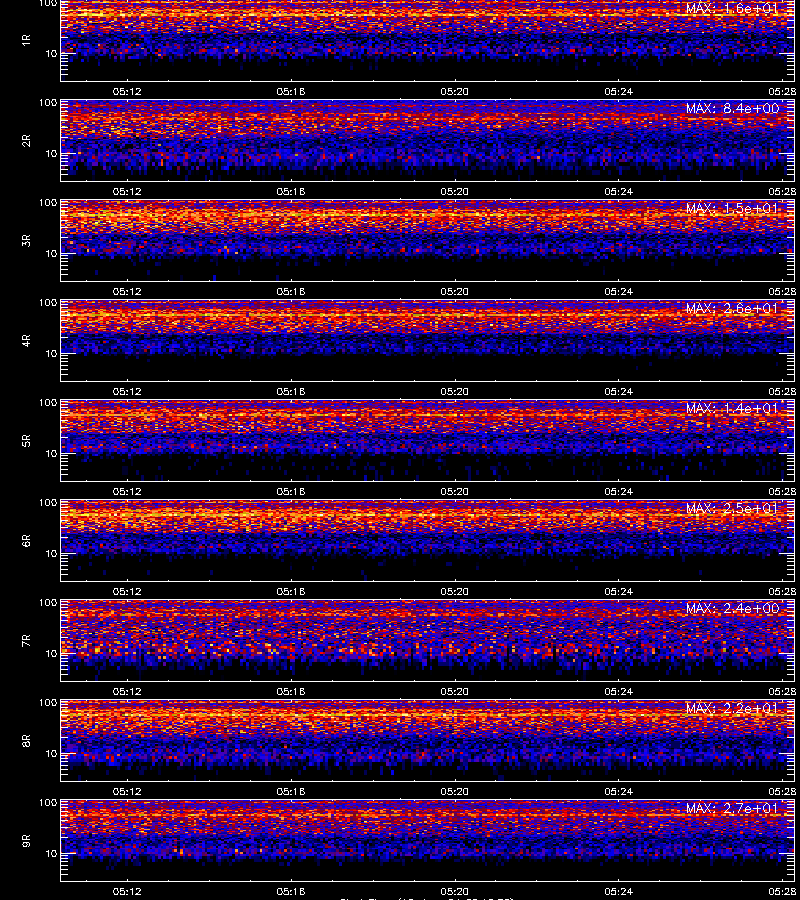Click the '05:20' tick label below panel 2R
800x900 pixels.
(x=455, y=191)
